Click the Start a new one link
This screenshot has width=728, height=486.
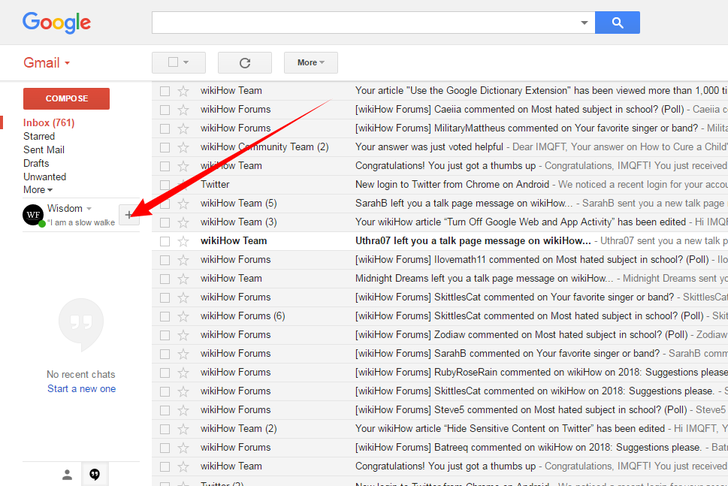[x=81, y=389]
